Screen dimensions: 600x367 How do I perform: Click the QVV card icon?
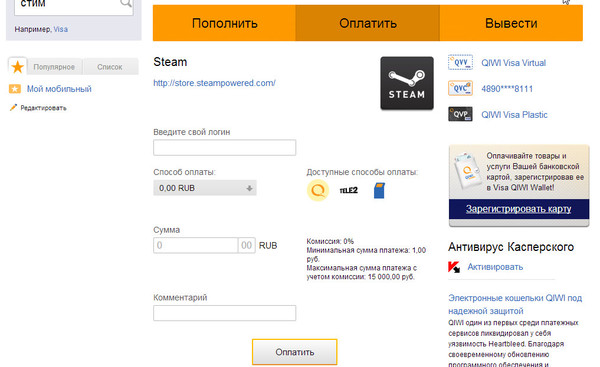click(460, 62)
